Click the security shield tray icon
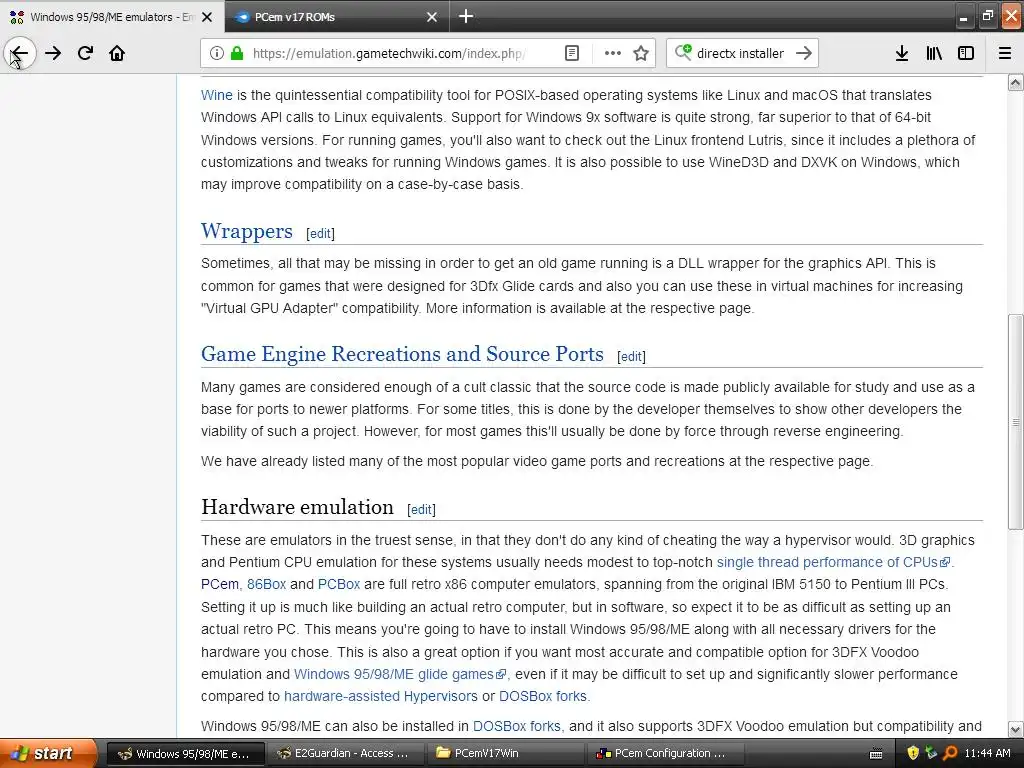 [x=913, y=754]
